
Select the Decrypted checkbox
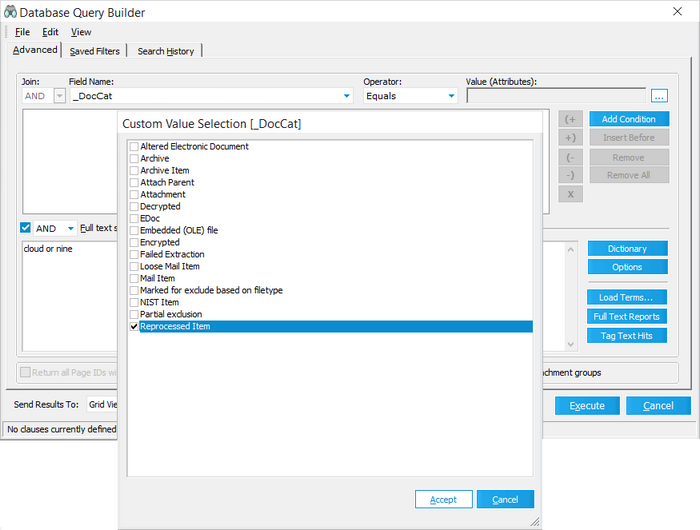(x=134, y=207)
